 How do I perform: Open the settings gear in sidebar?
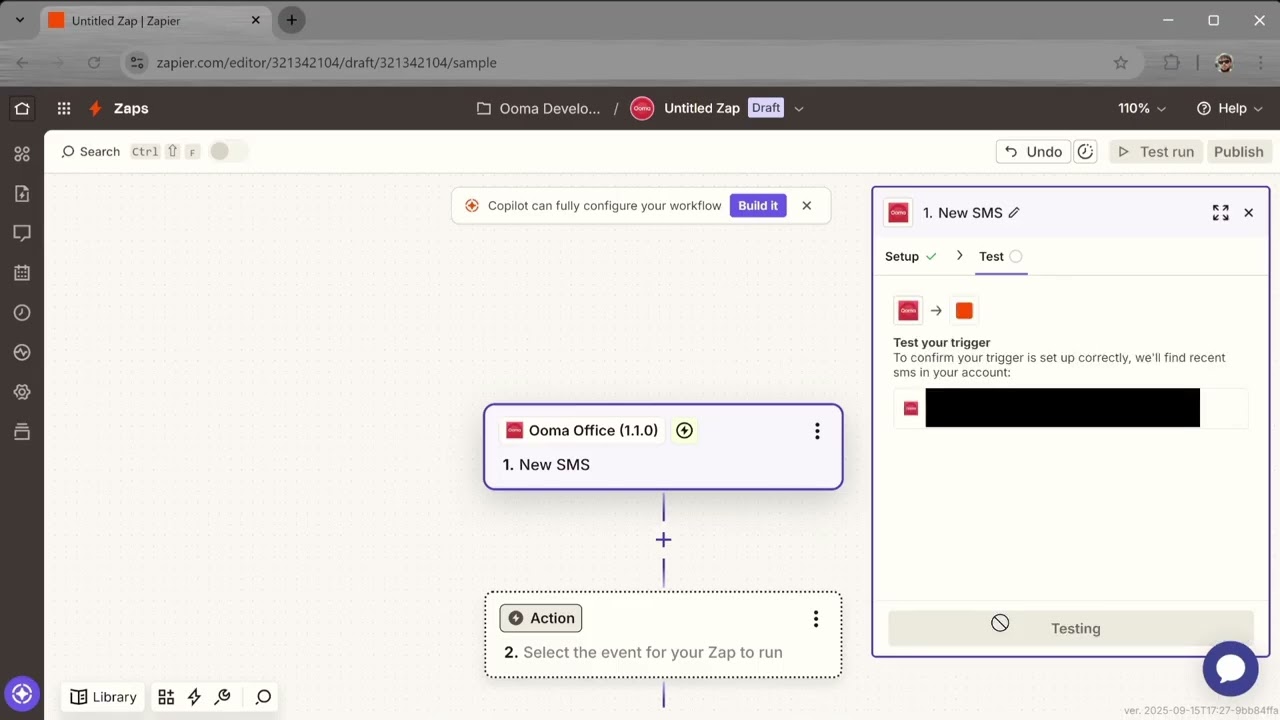coord(22,393)
